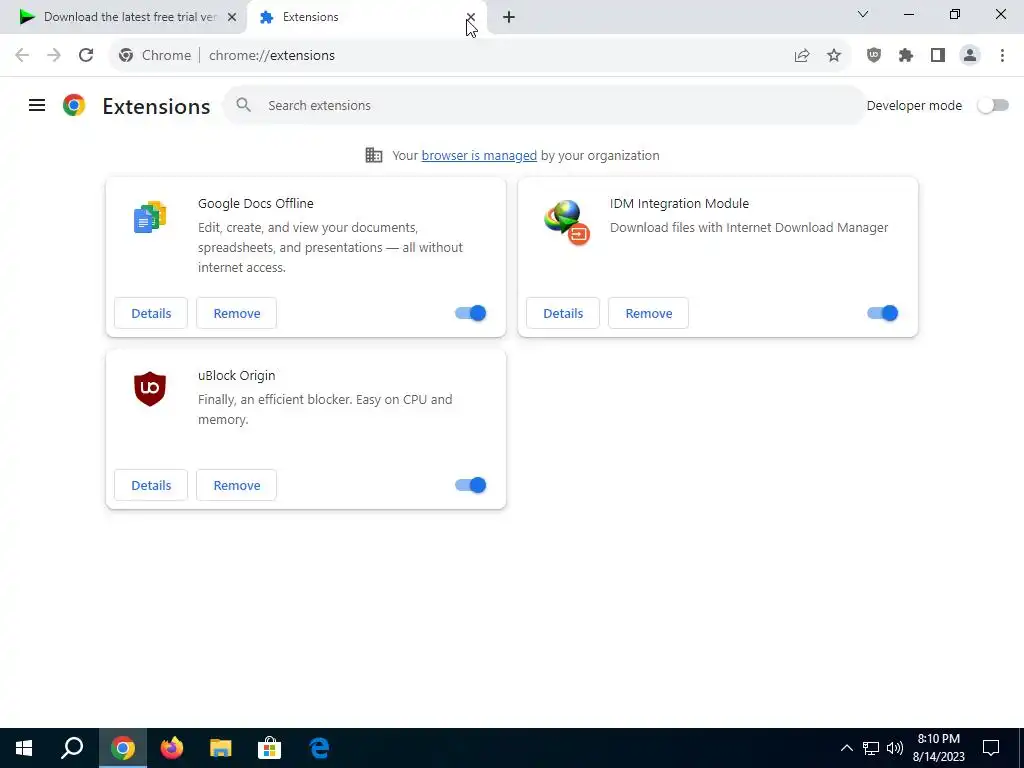Launch Firefox from the taskbar
The width and height of the screenshot is (1024, 768).
point(172,748)
